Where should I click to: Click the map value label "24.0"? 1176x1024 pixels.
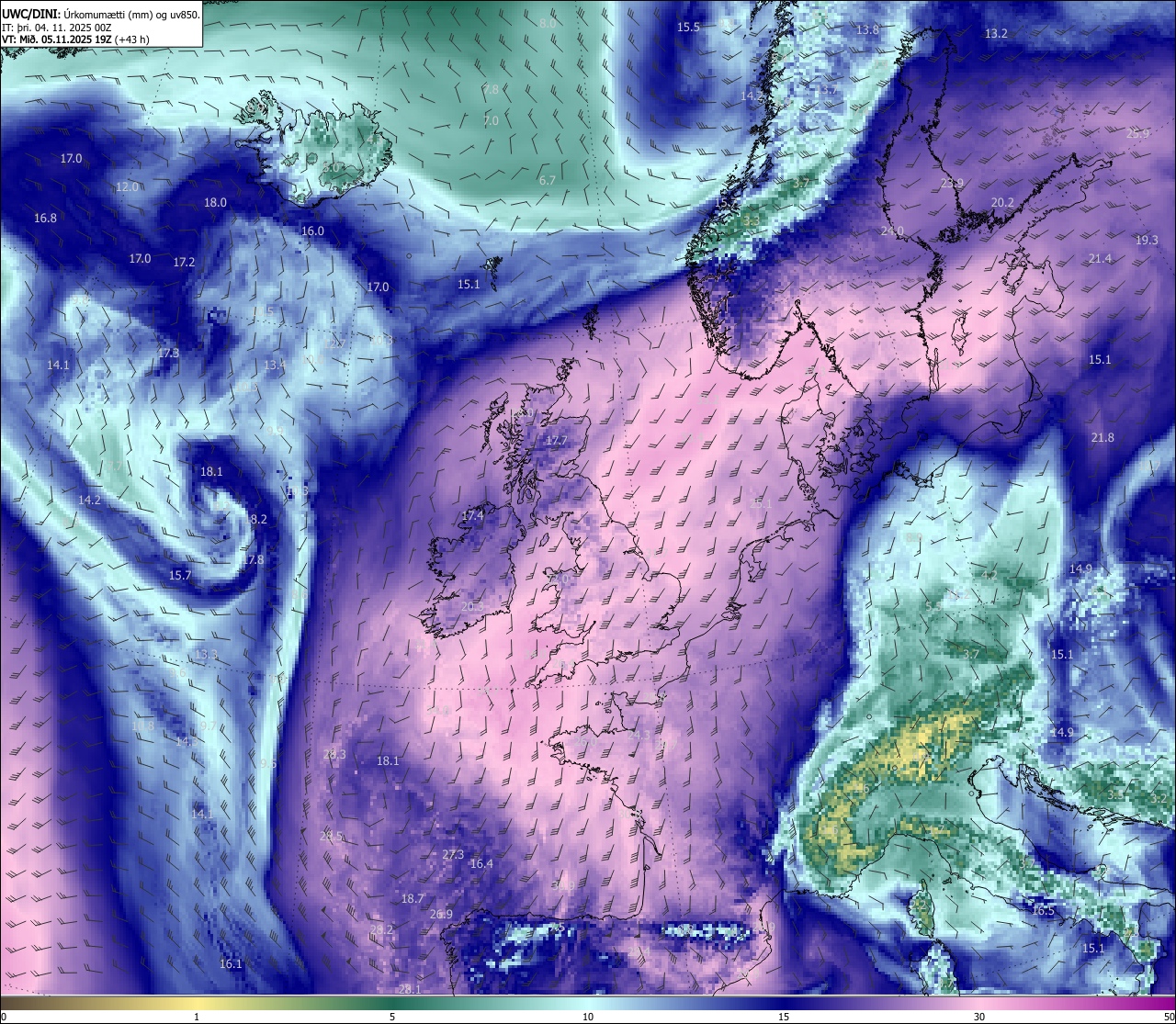click(x=892, y=231)
